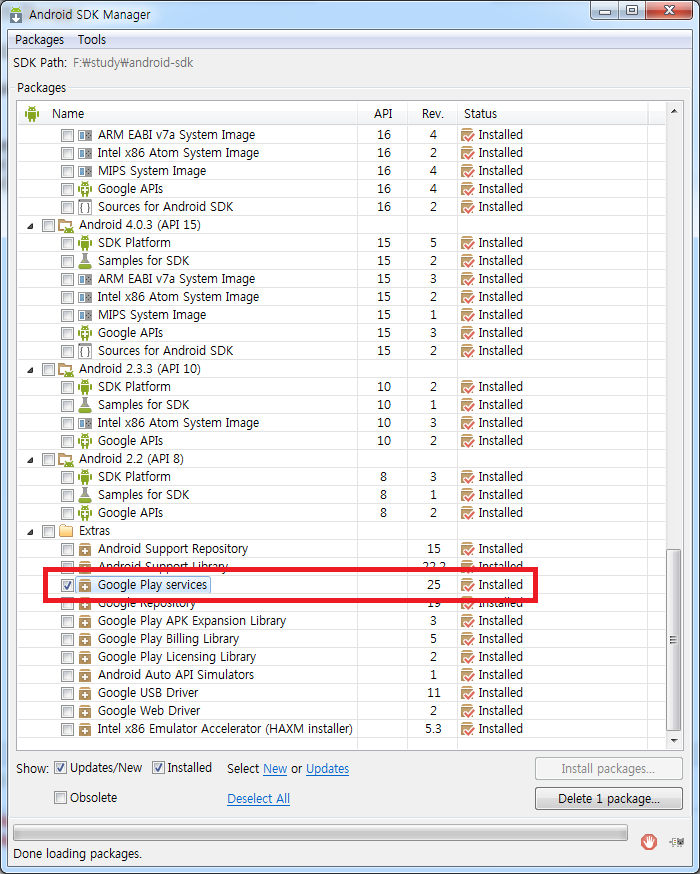Open the Tools menu
Image resolution: width=700 pixels, height=874 pixels.
[92, 40]
